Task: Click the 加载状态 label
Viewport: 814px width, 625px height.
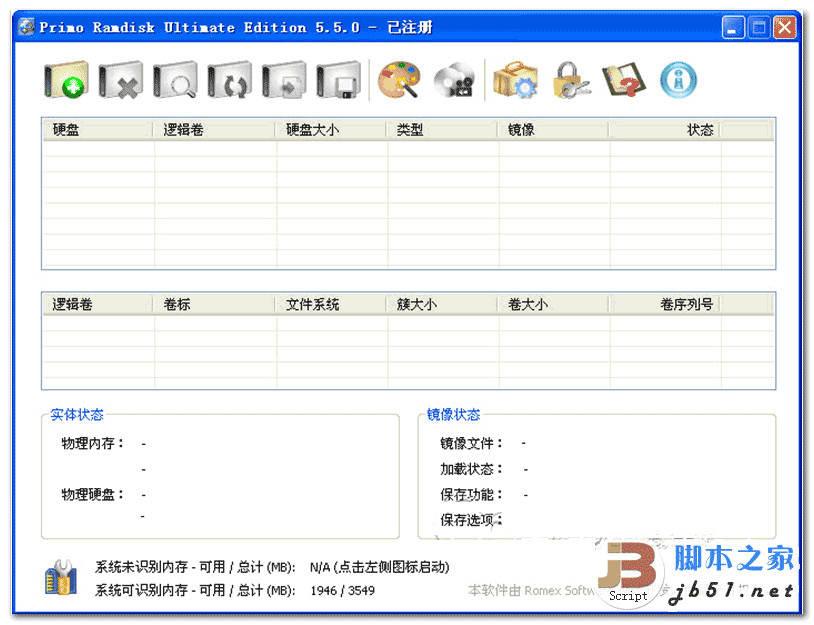Action: [x=471, y=469]
